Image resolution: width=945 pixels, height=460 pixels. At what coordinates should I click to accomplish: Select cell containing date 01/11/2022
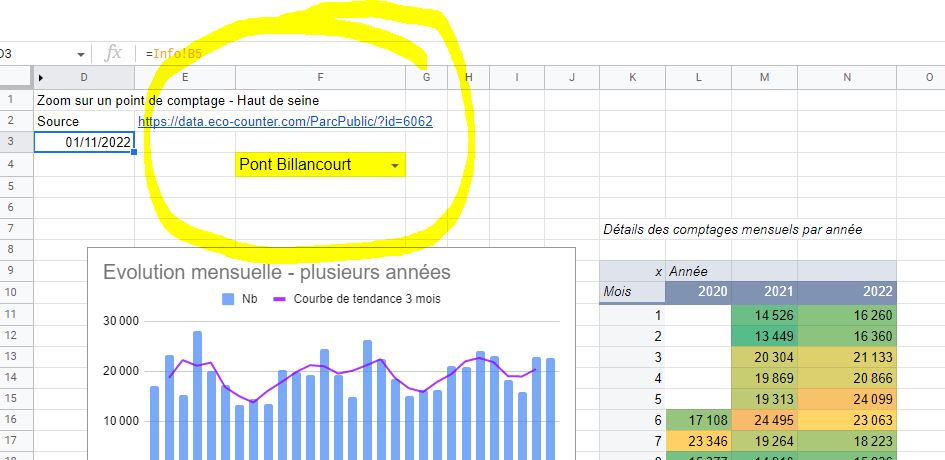coord(84,142)
